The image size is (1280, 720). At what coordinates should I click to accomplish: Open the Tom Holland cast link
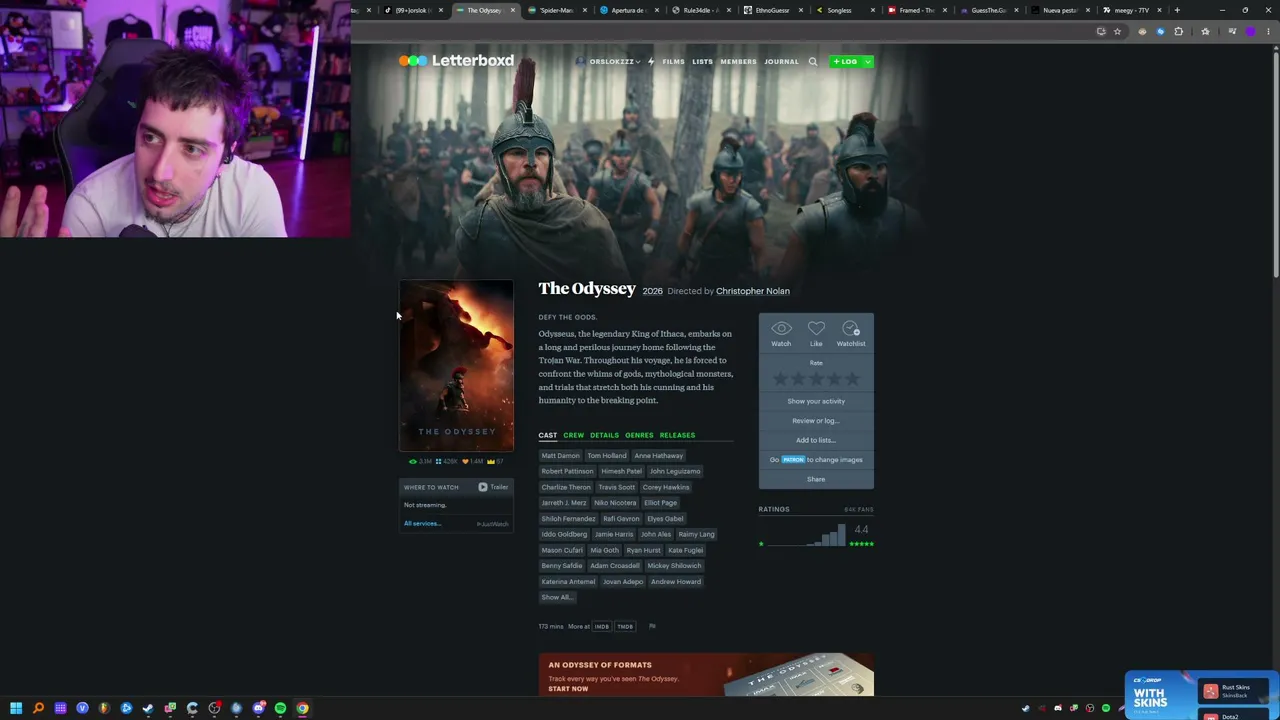tap(607, 456)
